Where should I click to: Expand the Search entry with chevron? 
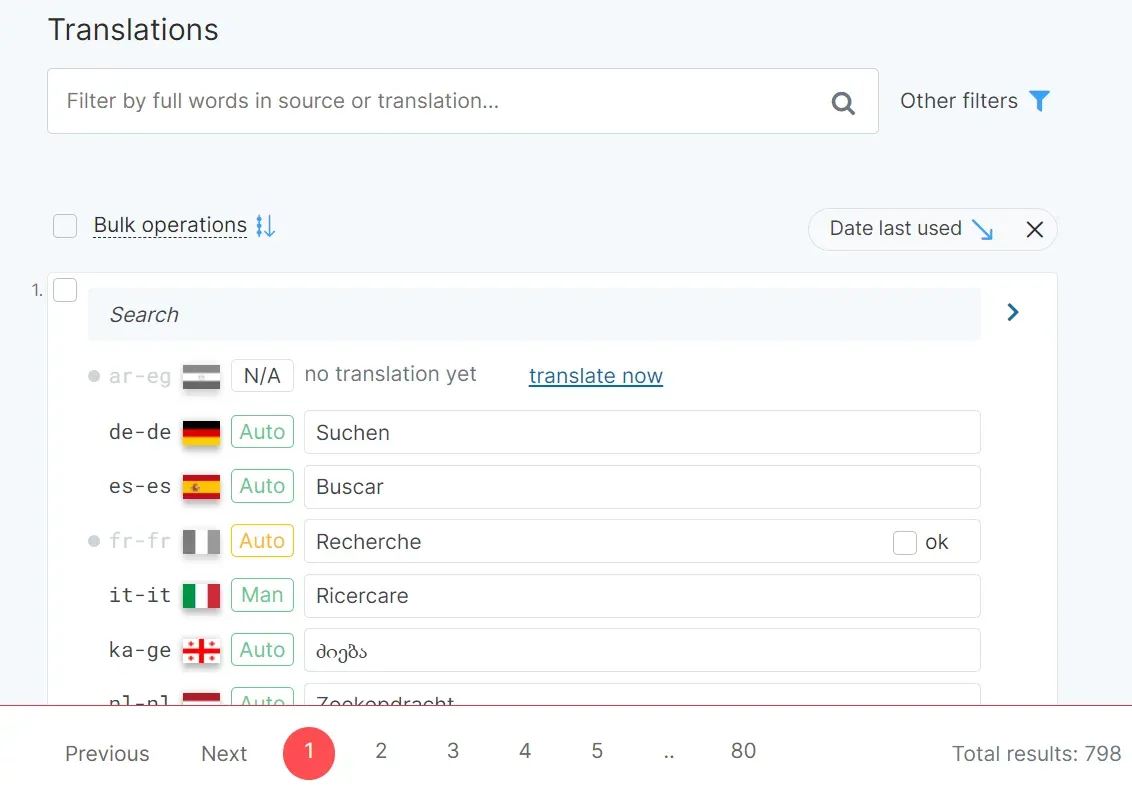[x=1013, y=313]
